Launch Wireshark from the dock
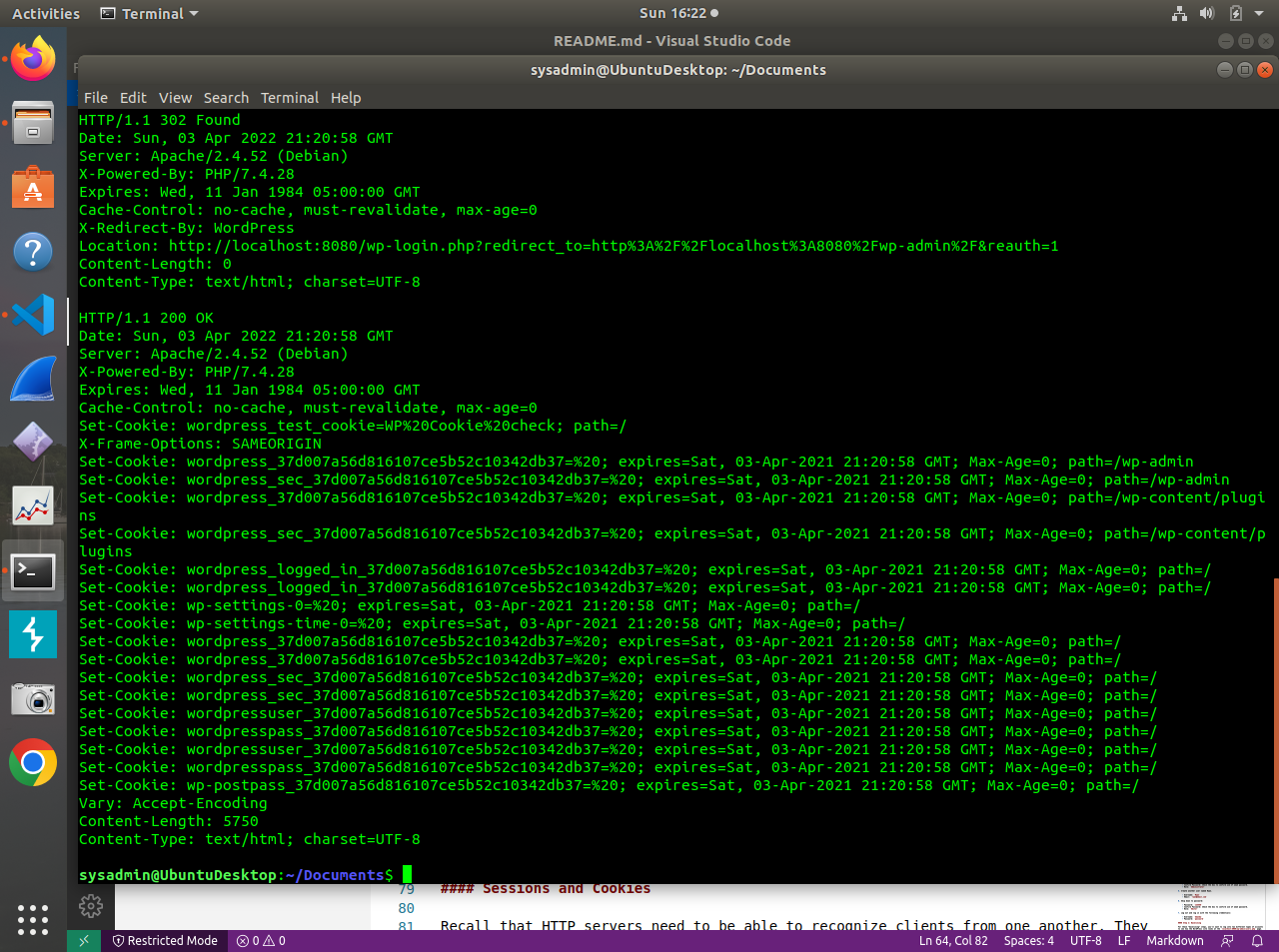 tap(33, 379)
